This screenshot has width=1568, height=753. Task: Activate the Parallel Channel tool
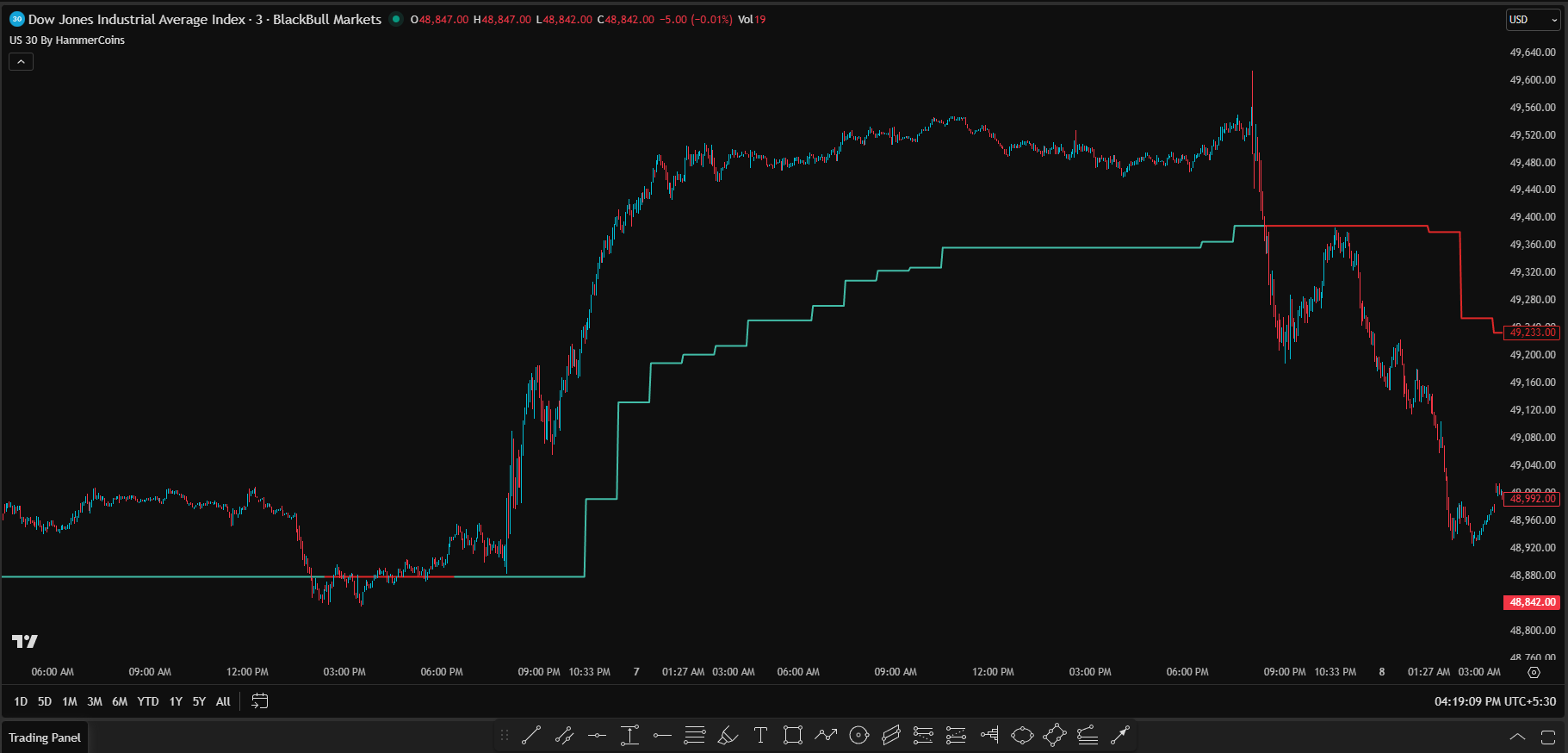pos(891,735)
